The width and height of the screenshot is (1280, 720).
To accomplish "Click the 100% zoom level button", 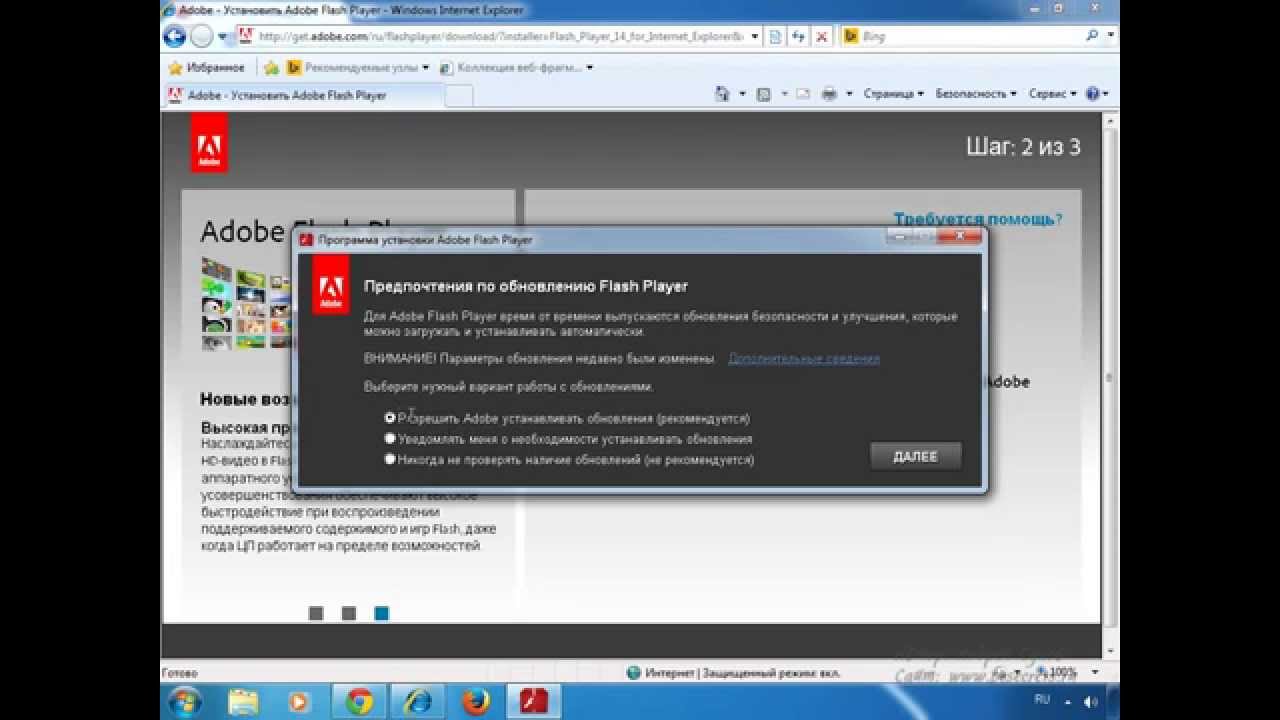I will pyautogui.click(x=1056, y=672).
